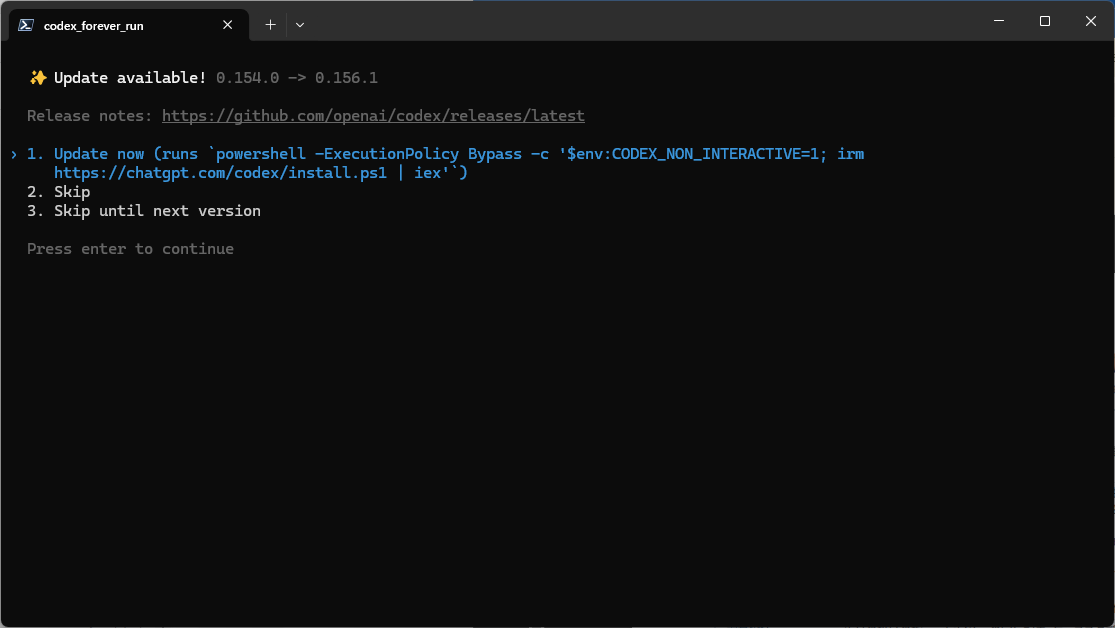Screen dimensions: 1115x628
Task: Click the version text 0.154.0 -> 0.156.1
Action: point(297,78)
